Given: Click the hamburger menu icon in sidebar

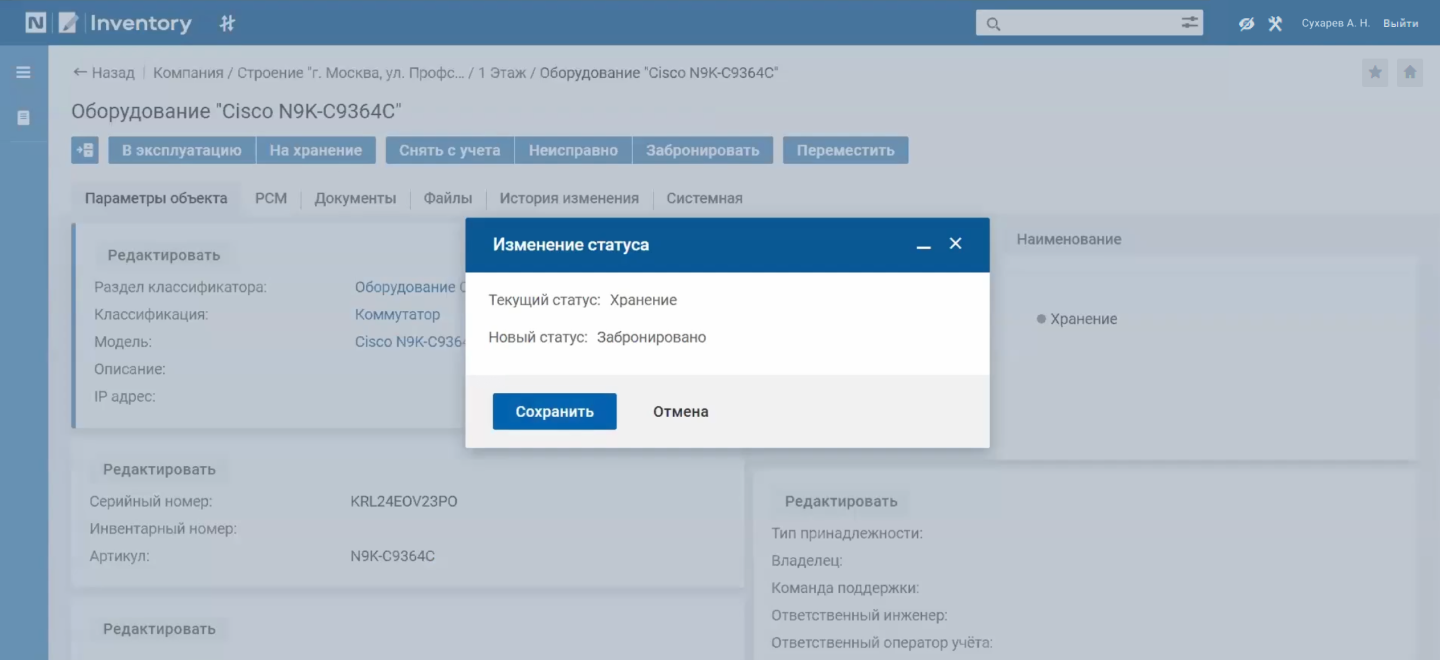Looking at the screenshot, I should click(23, 72).
